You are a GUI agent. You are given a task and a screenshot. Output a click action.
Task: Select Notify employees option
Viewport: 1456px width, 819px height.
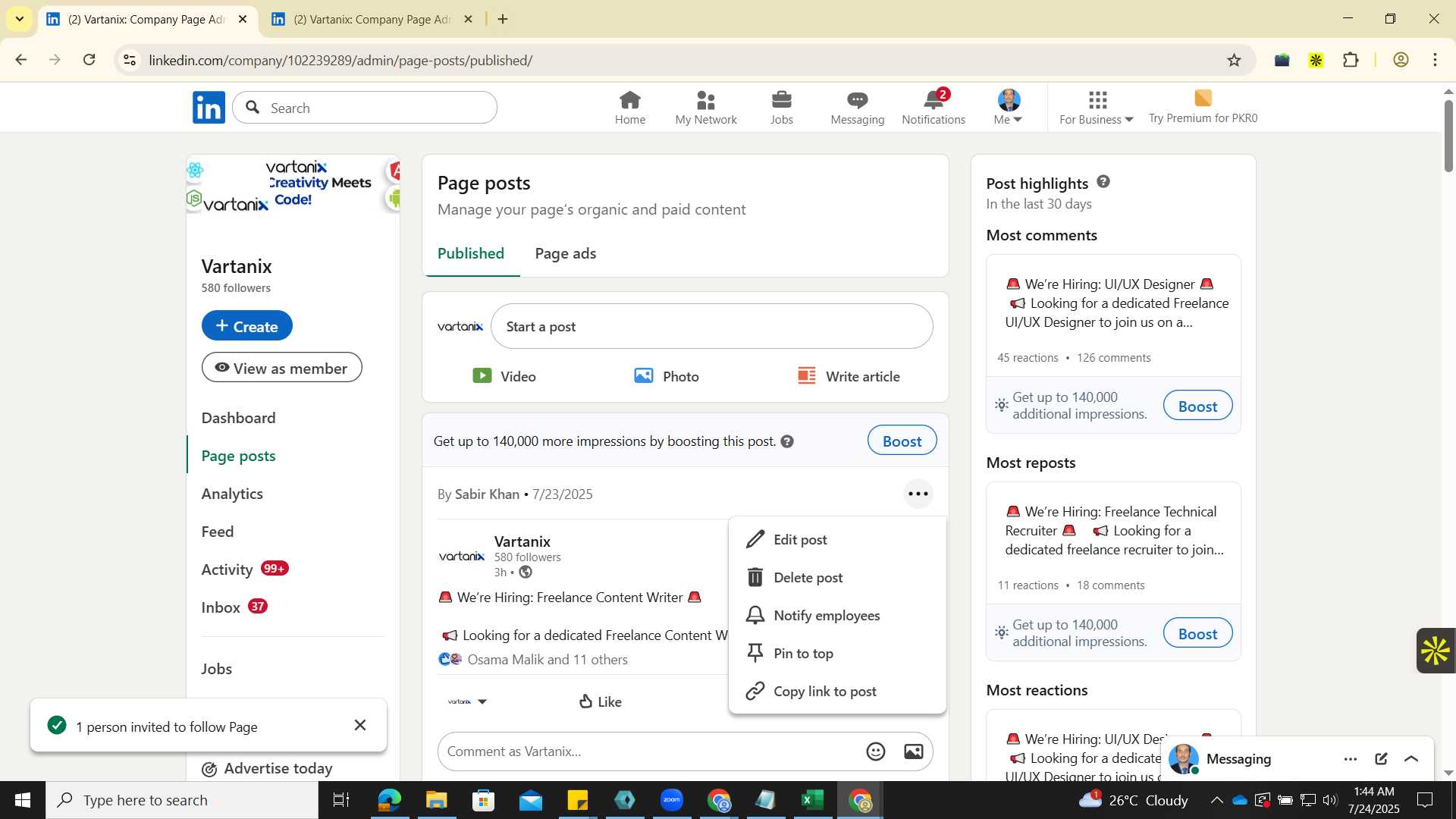837,615
